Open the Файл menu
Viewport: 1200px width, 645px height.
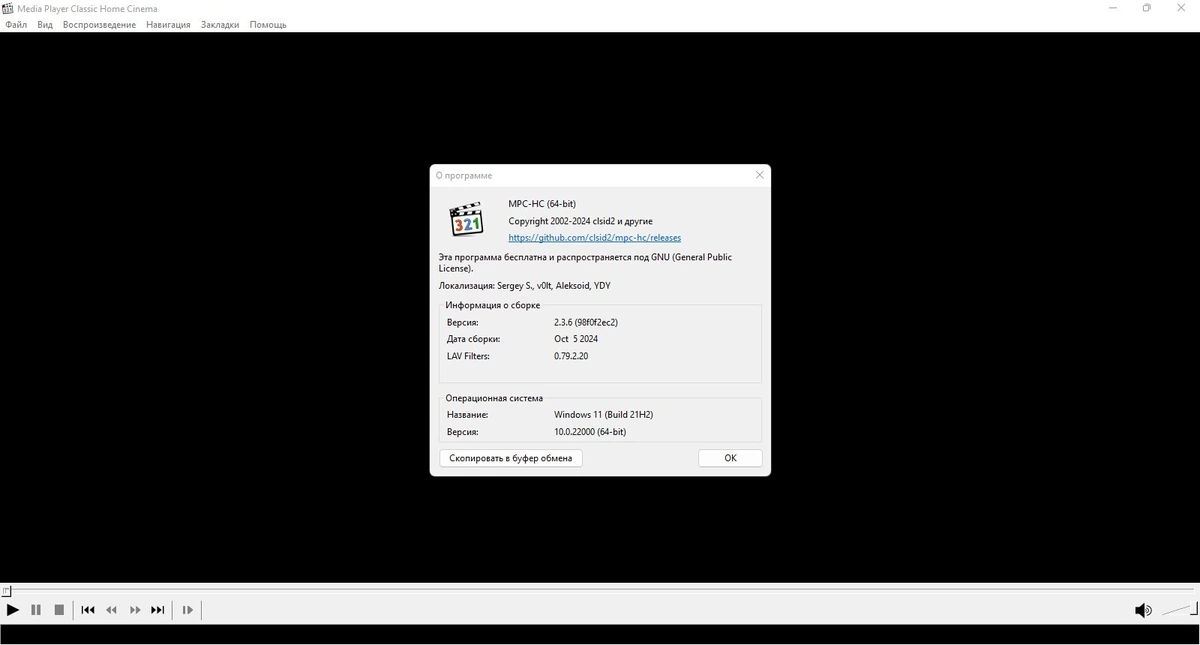coord(16,25)
